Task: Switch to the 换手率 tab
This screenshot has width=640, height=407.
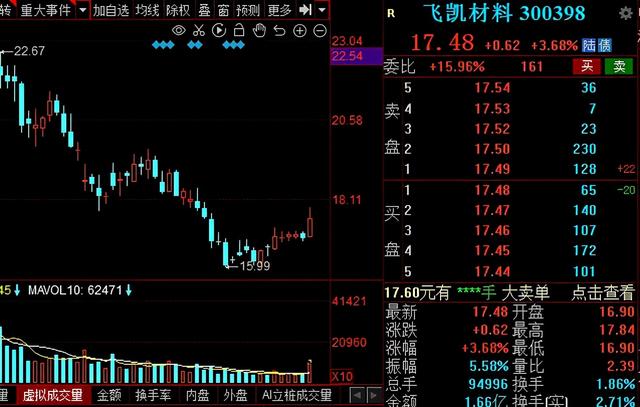Action: tap(153, 395)
